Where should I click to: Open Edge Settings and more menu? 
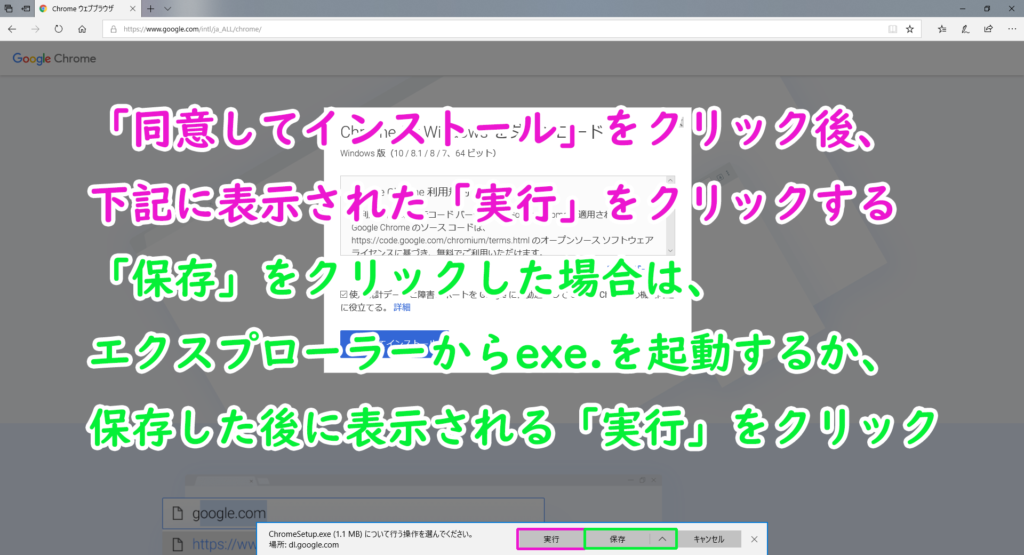click(x=1012, y=29)
